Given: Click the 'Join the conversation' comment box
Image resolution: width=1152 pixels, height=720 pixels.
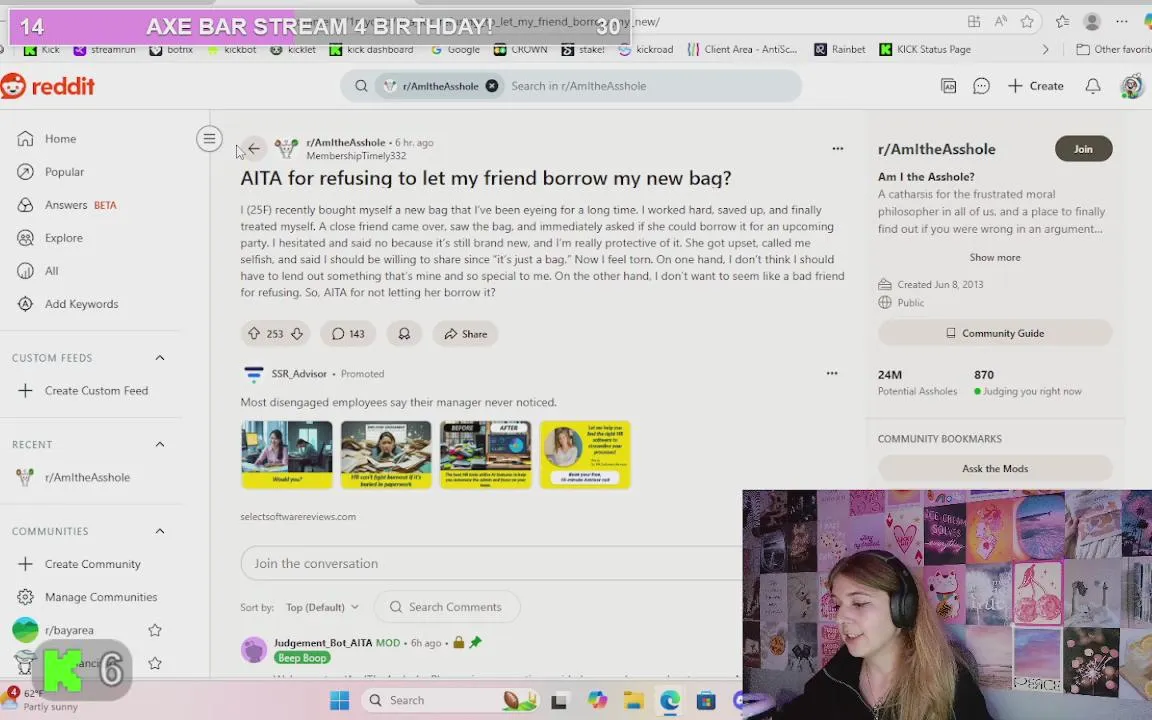Looking at the screenshot, I should 491,564.
